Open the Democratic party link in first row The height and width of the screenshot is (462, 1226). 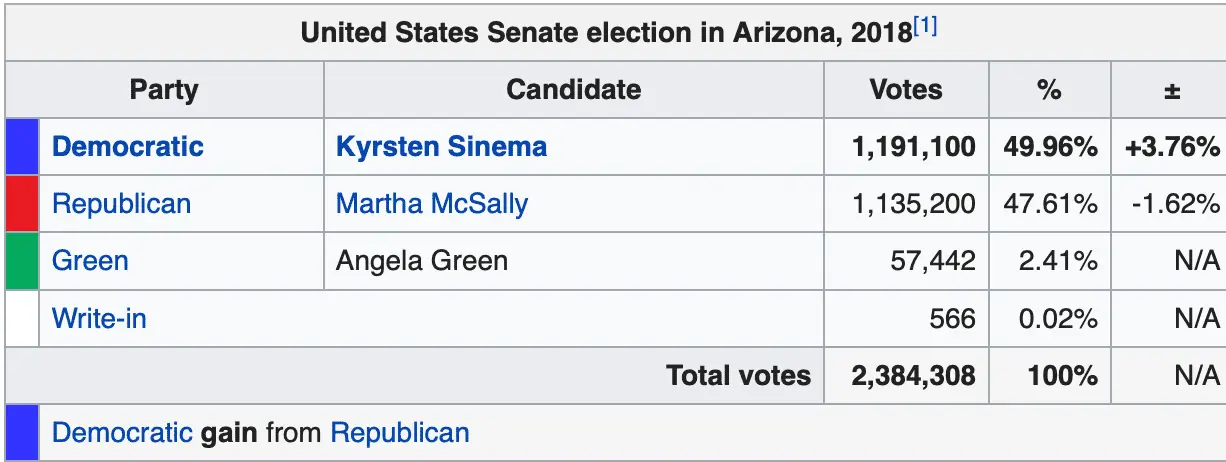127,147
